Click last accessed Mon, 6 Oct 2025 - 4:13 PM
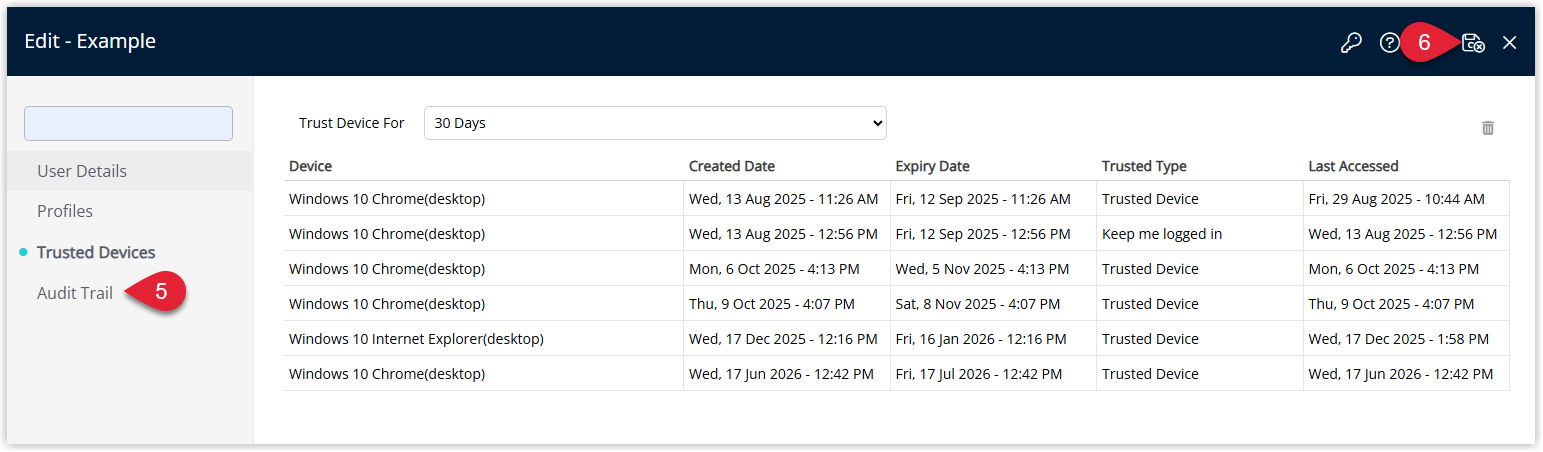This screenshot has height=452, width=1543. point(1394,269)
